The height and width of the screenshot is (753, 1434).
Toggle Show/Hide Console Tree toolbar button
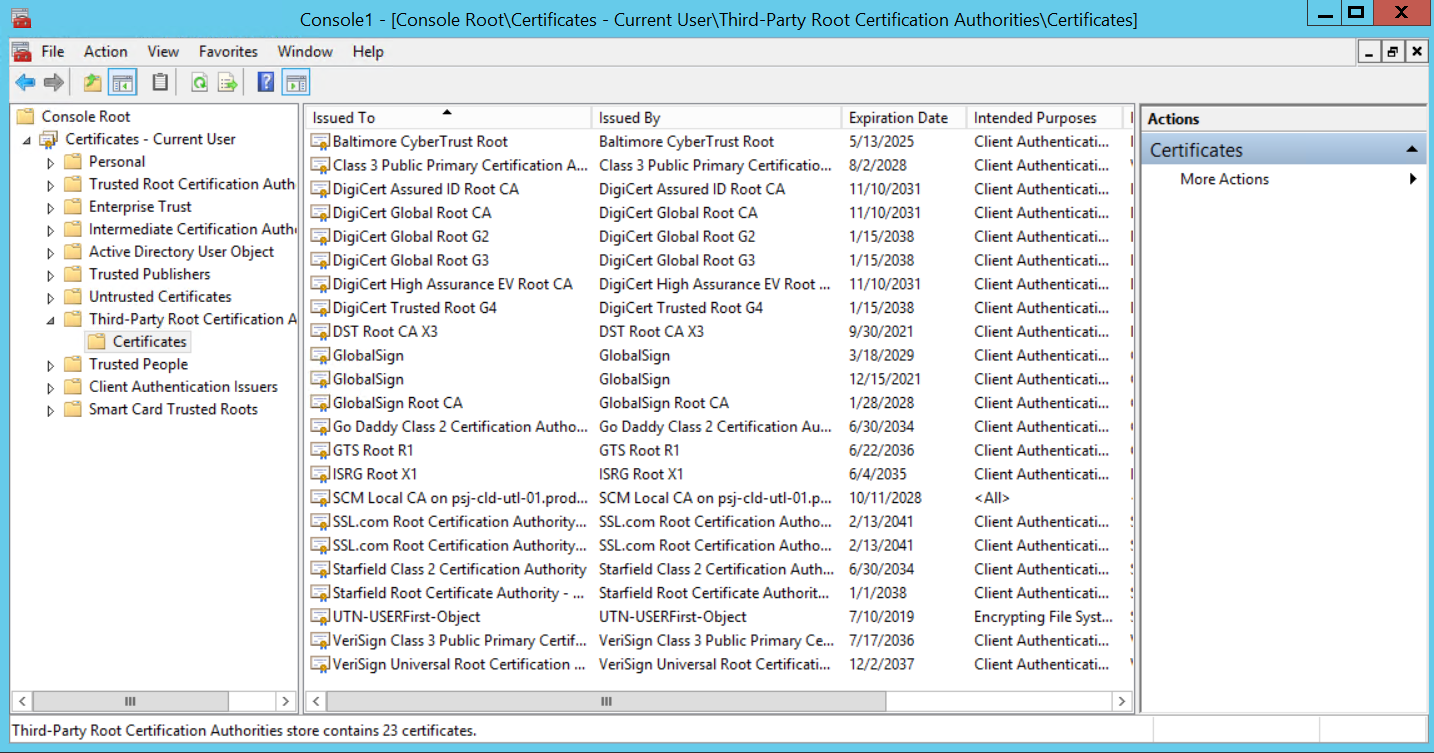pos(122,83)
